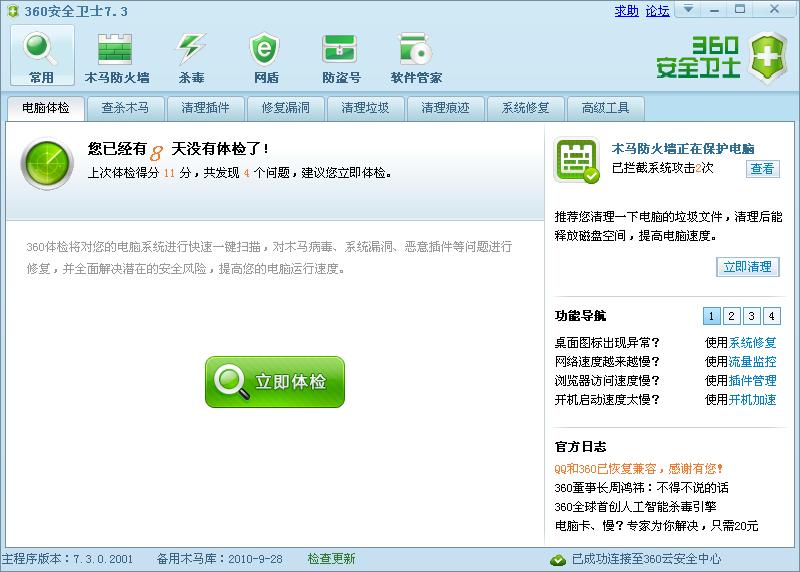Open the 防盗号 safe box icon
The width and height of the screenshot is (800, 572).
(340, 49)
